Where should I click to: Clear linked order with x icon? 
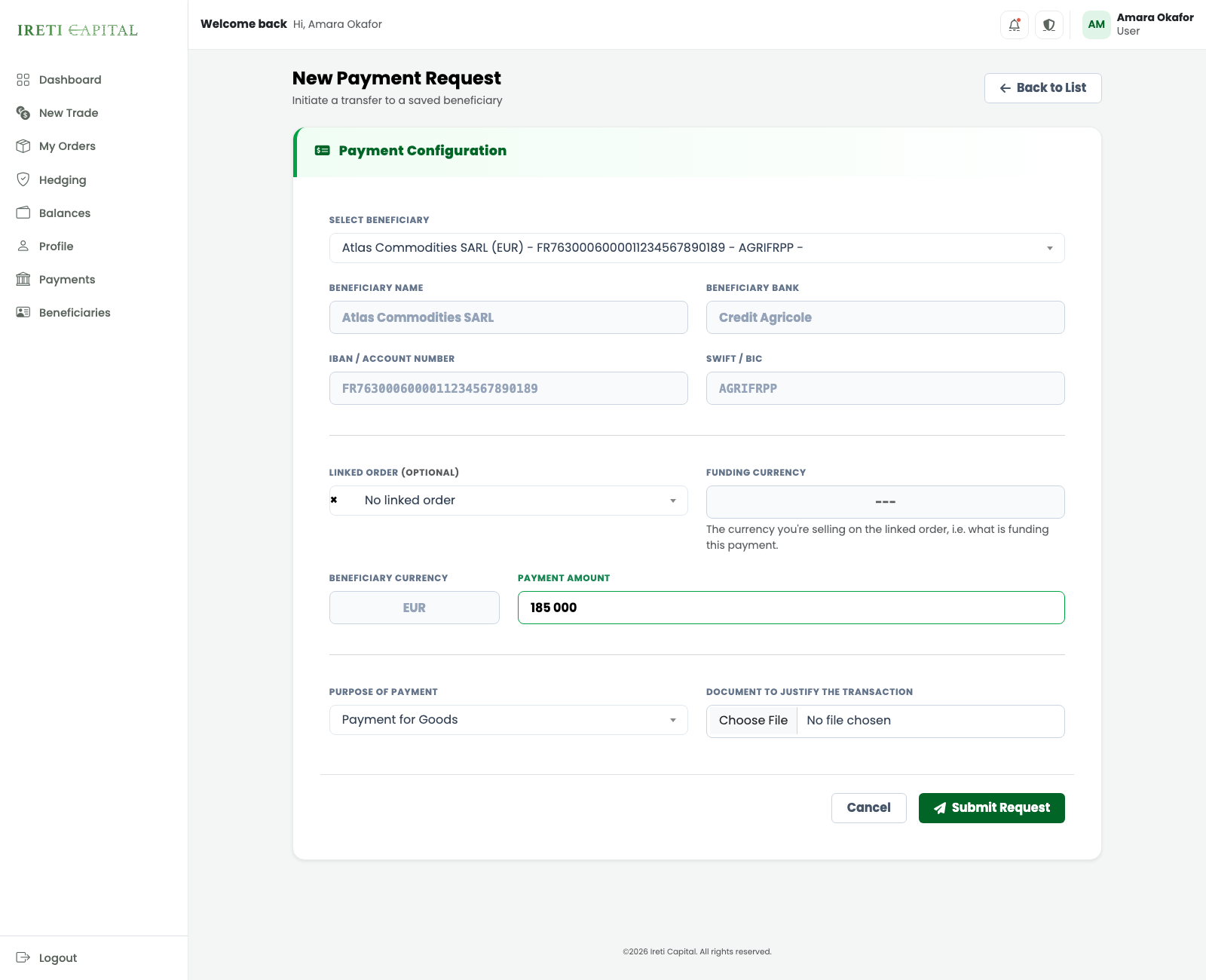point(334,500)
